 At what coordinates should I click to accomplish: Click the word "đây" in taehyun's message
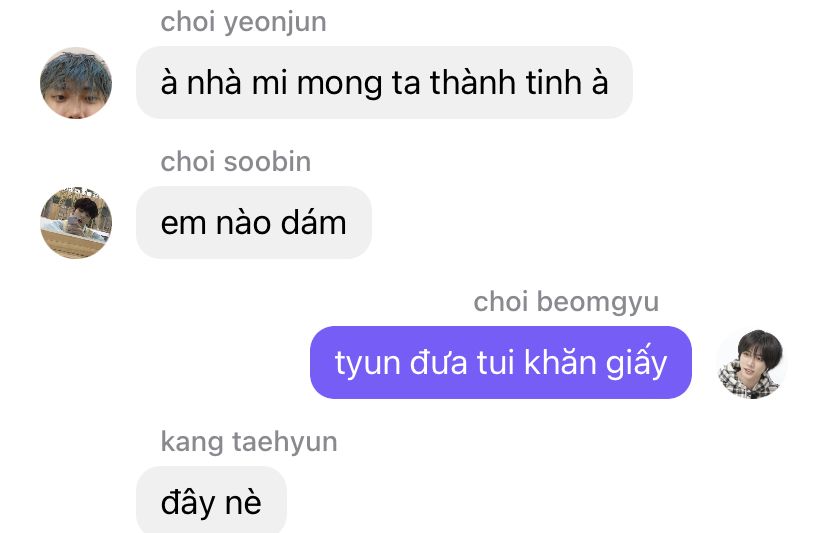click(188, 503)
